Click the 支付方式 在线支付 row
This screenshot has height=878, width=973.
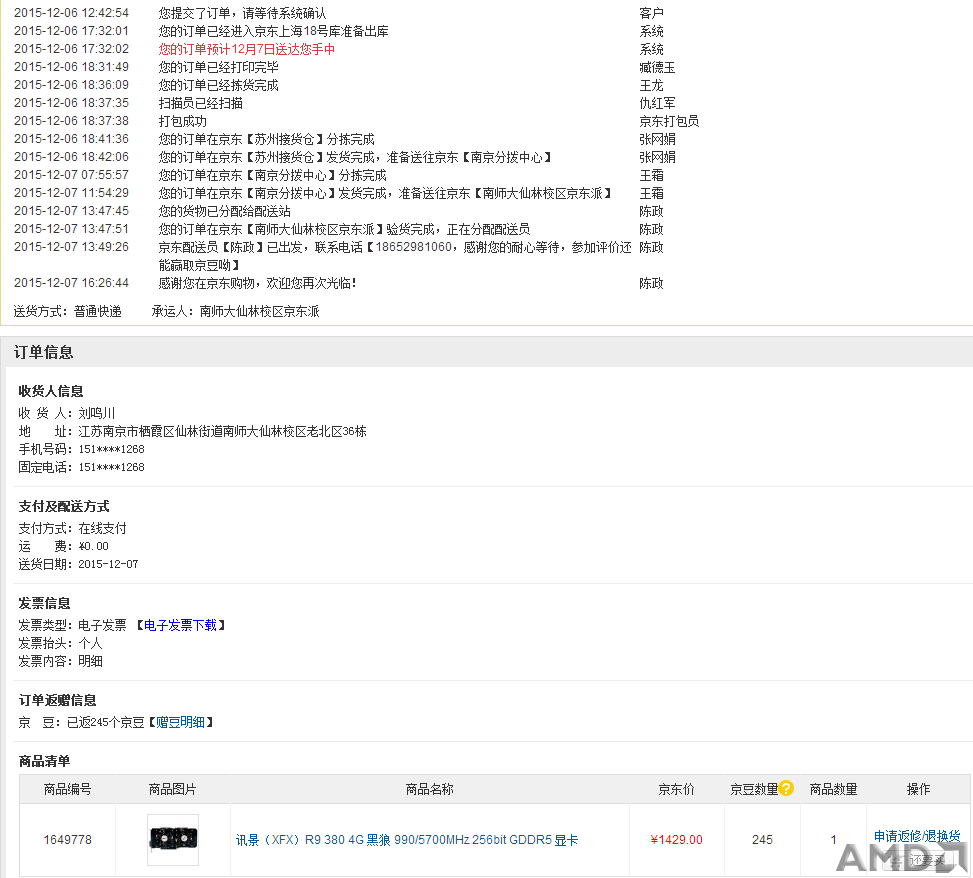(x=72, y=529)
